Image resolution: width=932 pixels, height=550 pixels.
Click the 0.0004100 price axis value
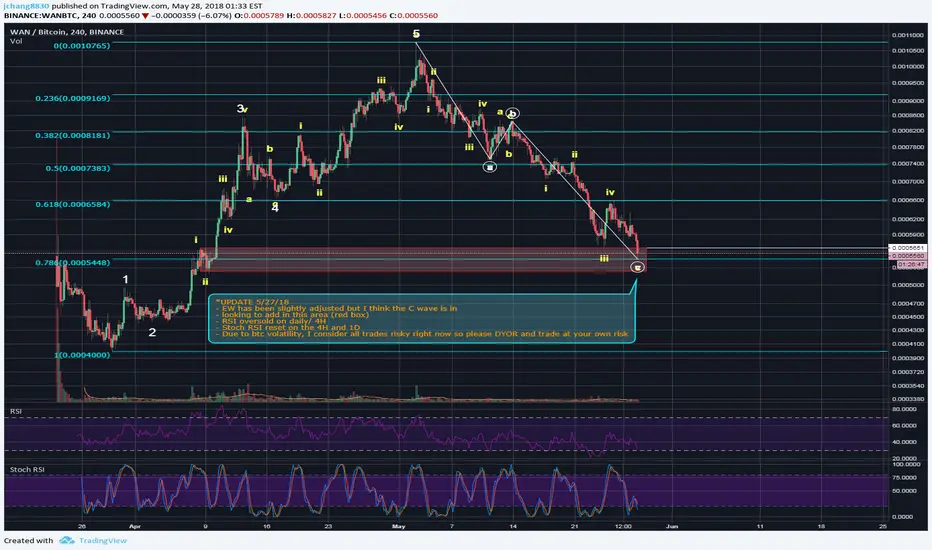[908, 344]
